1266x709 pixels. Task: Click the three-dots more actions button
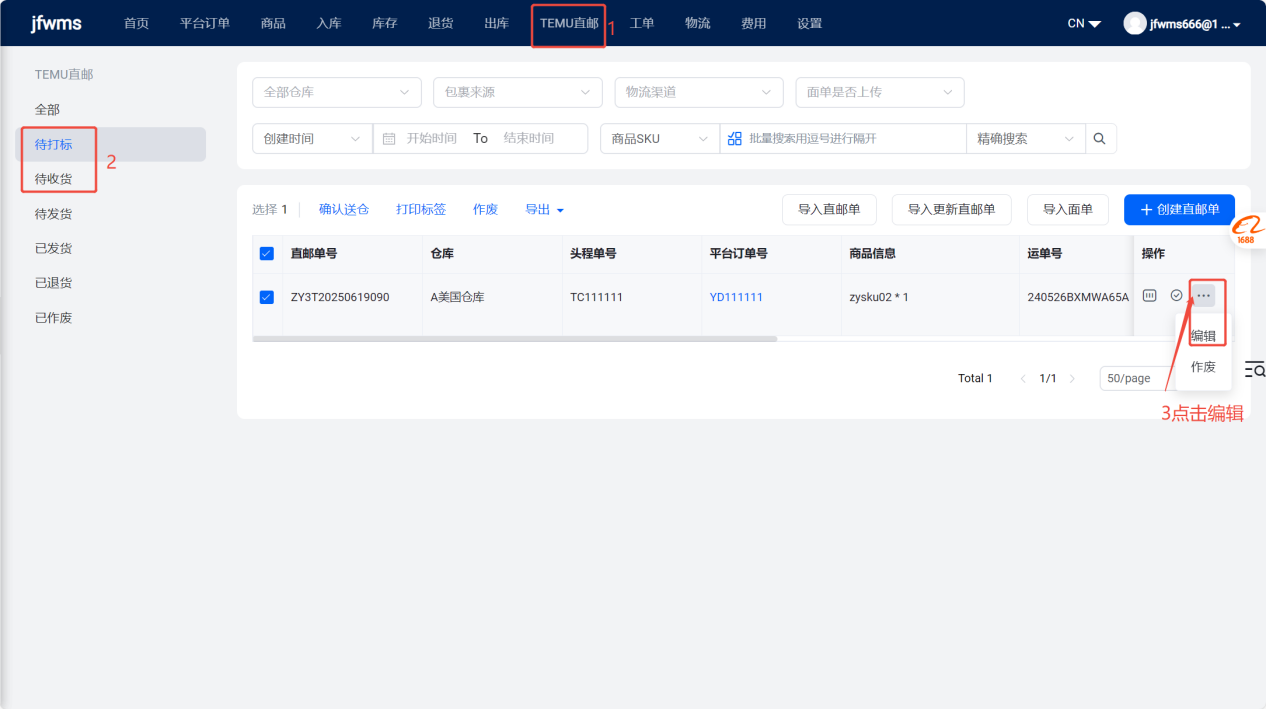(x=1203, y=296)
